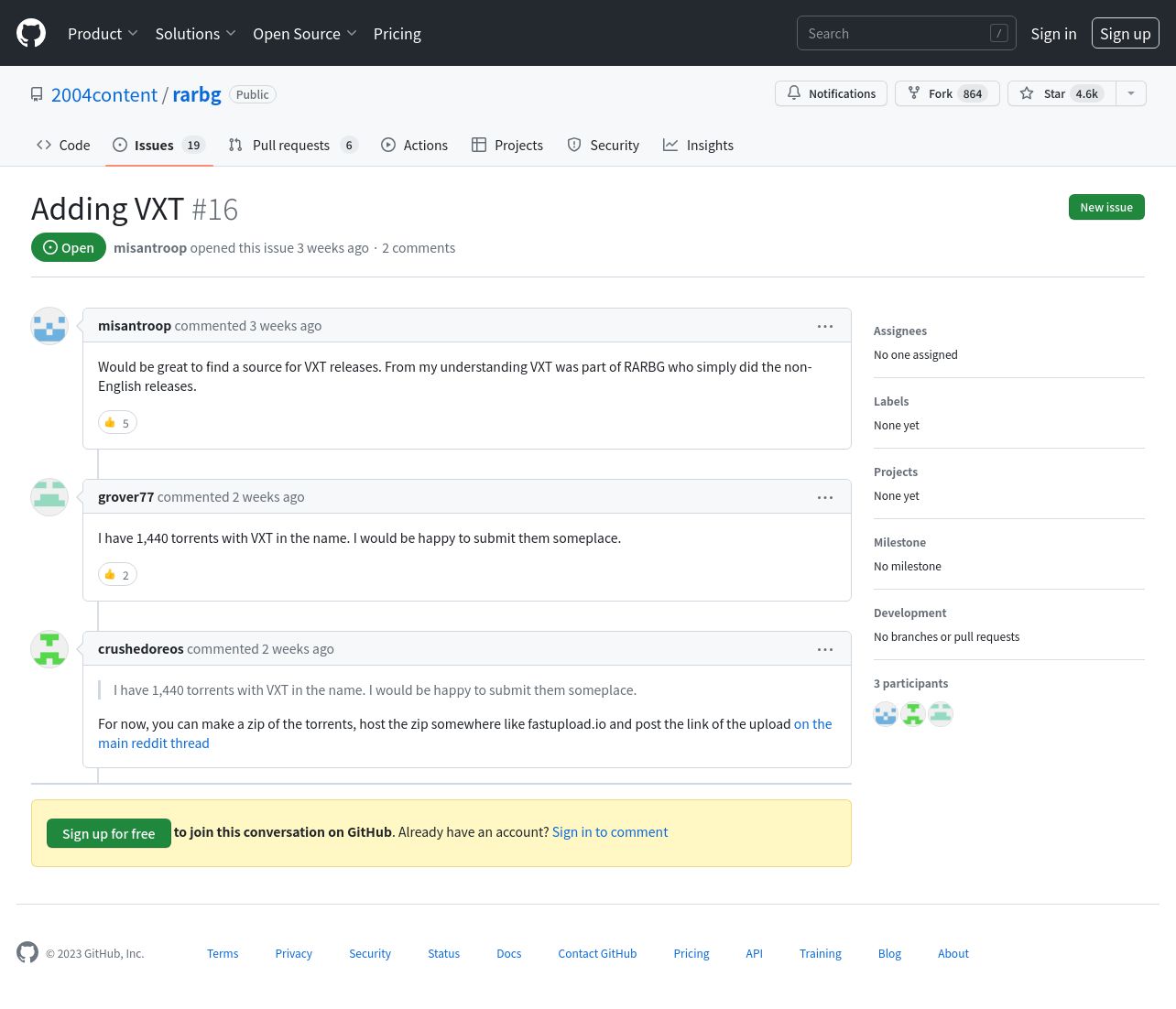The image size is (1176, 1009).
Task: Star the repository
Action: (1062, 93)
